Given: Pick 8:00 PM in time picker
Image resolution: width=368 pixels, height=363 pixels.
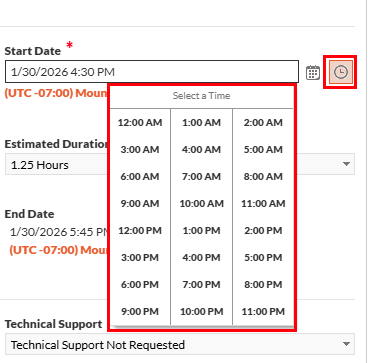Looking at the screenshot, I should pos(263,285).
